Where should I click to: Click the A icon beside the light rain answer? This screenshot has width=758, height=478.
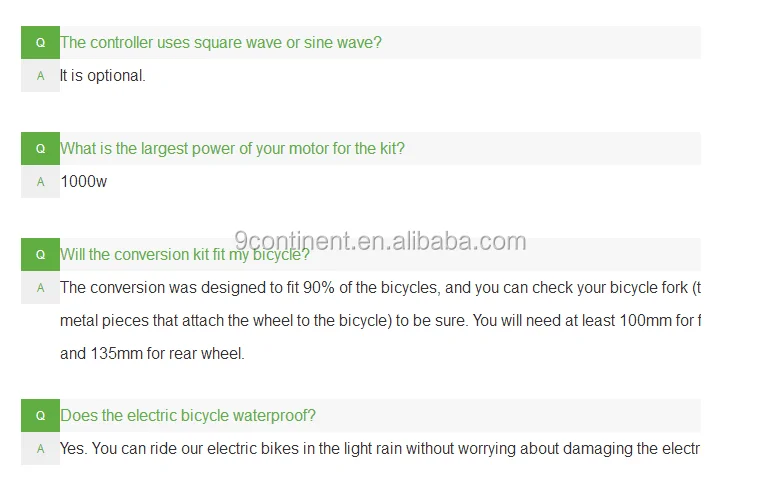40,449
